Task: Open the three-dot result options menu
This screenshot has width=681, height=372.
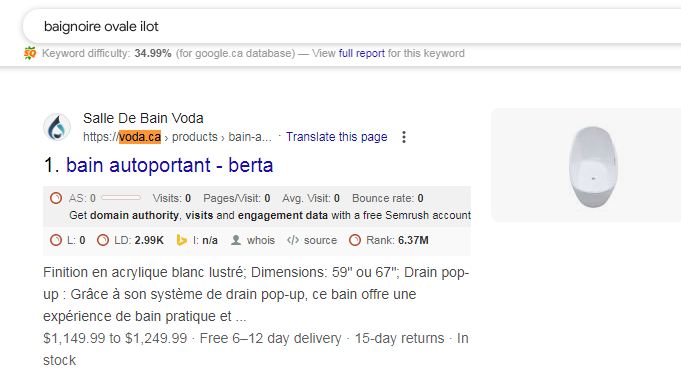Action: [404, 137]
